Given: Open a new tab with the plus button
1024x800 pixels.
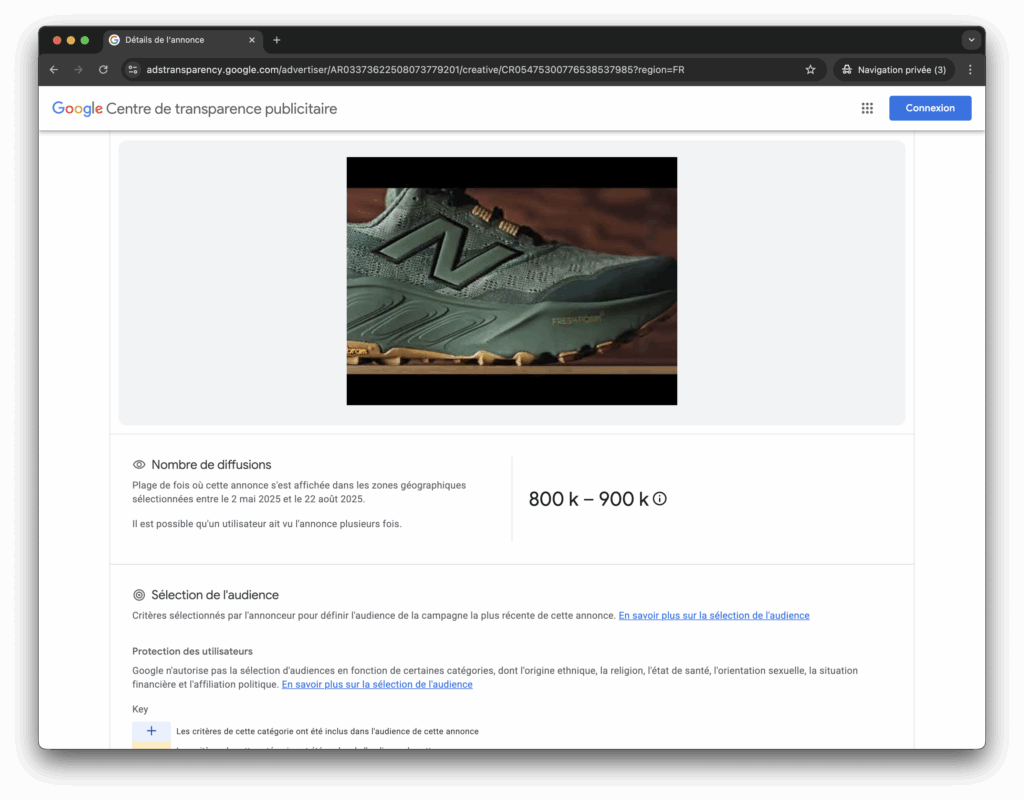Looking at the screenshot, I should click(x=276, y=41).
